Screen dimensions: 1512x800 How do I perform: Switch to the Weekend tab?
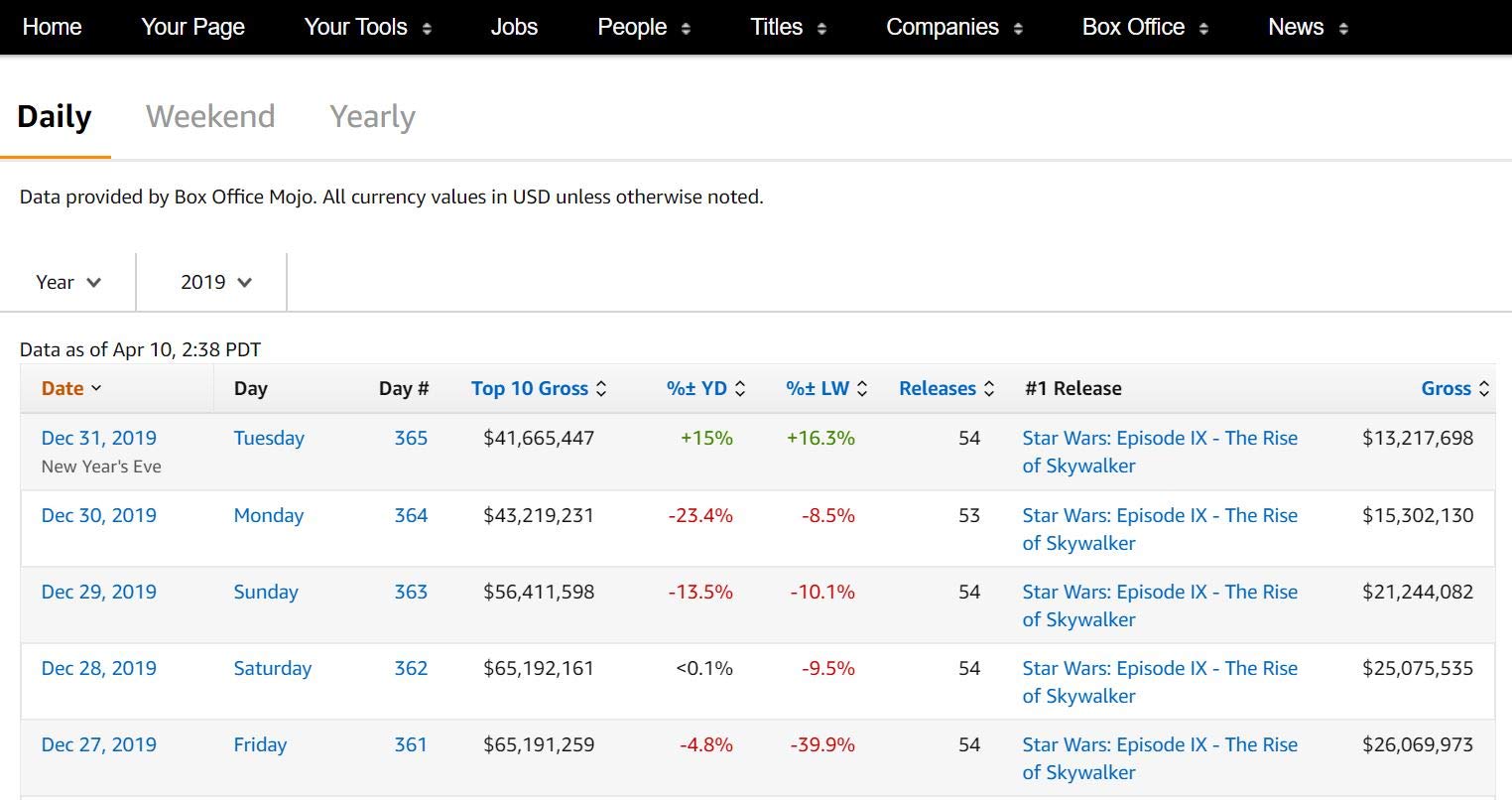[210, 116]
